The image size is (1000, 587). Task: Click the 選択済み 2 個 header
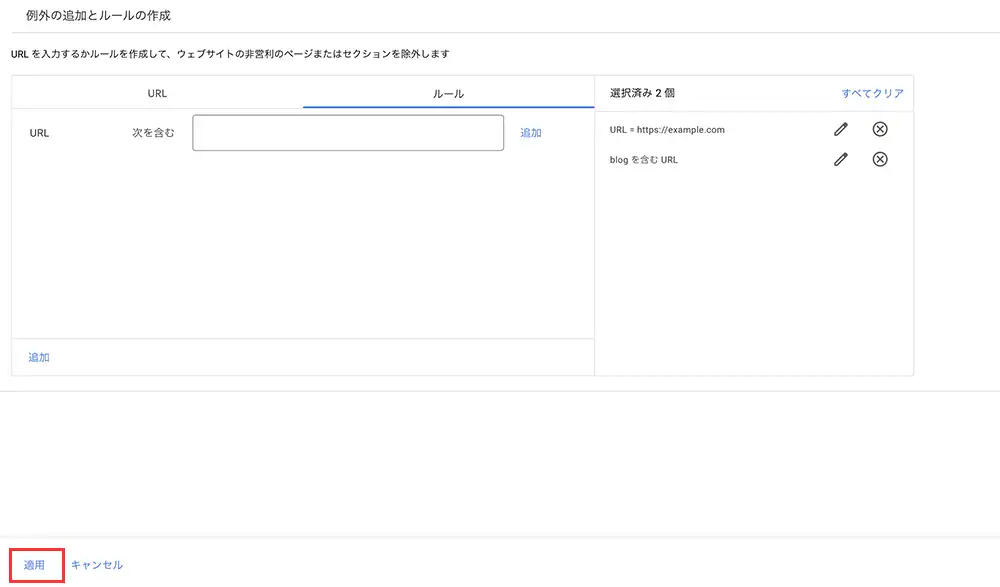click(x=642, y=93)
